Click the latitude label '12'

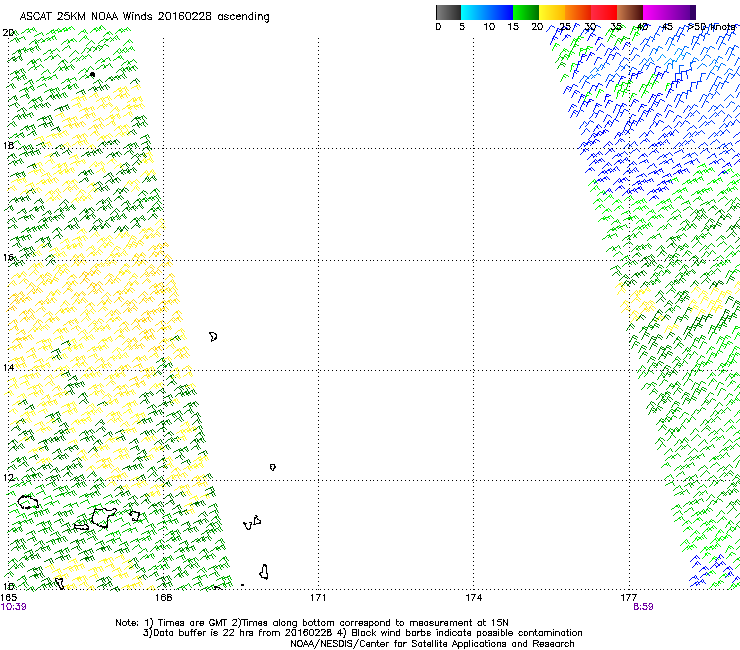coord(8,478)
